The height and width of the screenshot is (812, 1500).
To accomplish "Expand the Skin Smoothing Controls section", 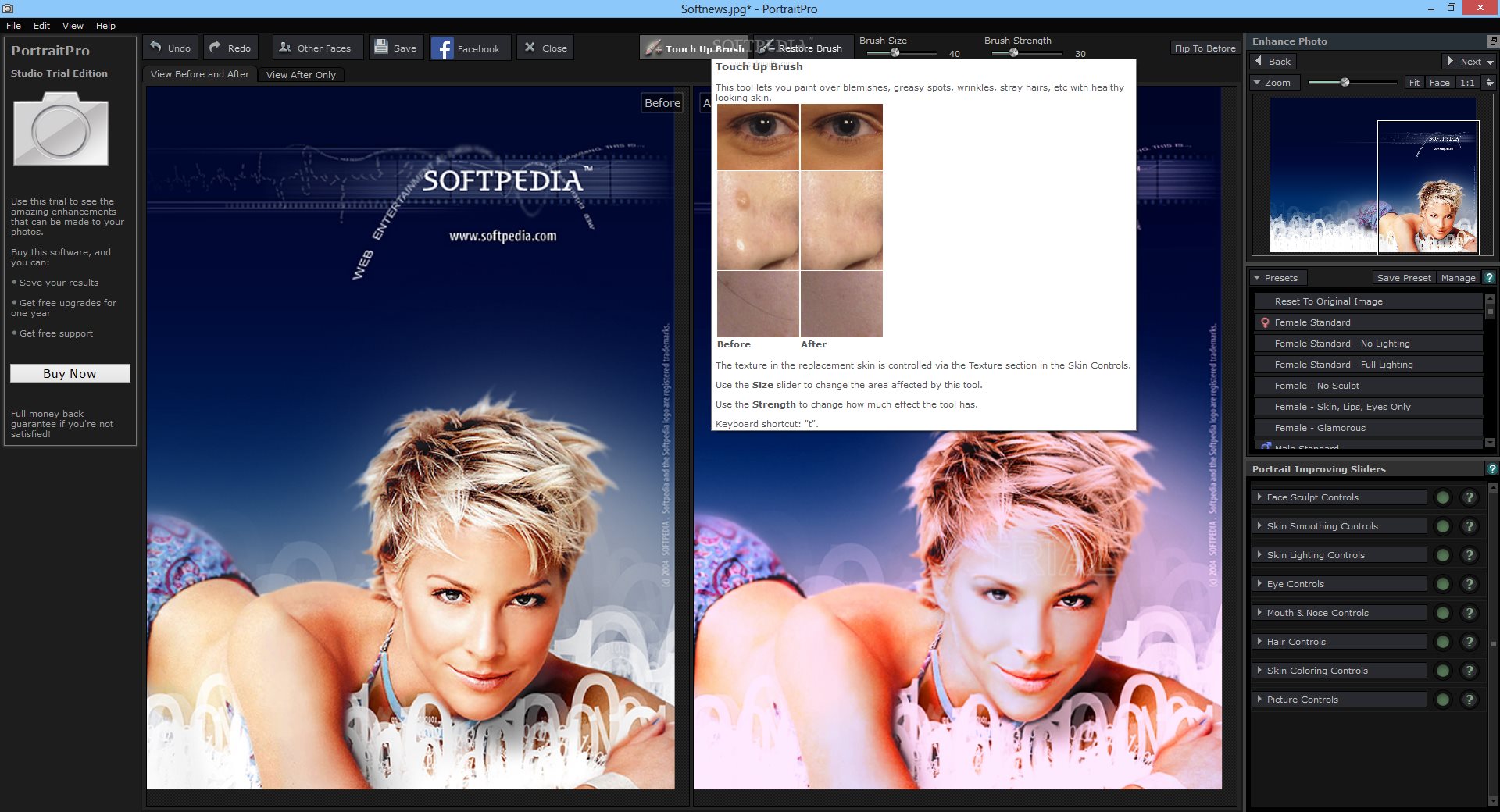I will 1339,526.
